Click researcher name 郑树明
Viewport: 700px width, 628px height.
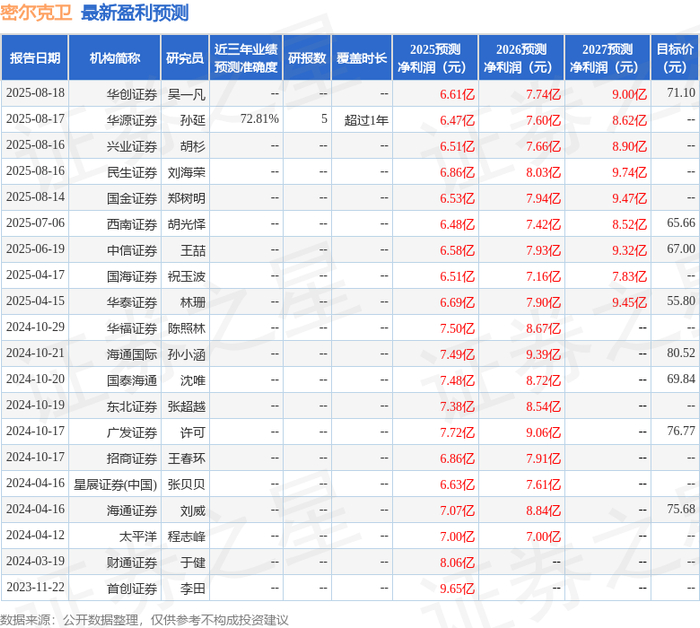187,198
